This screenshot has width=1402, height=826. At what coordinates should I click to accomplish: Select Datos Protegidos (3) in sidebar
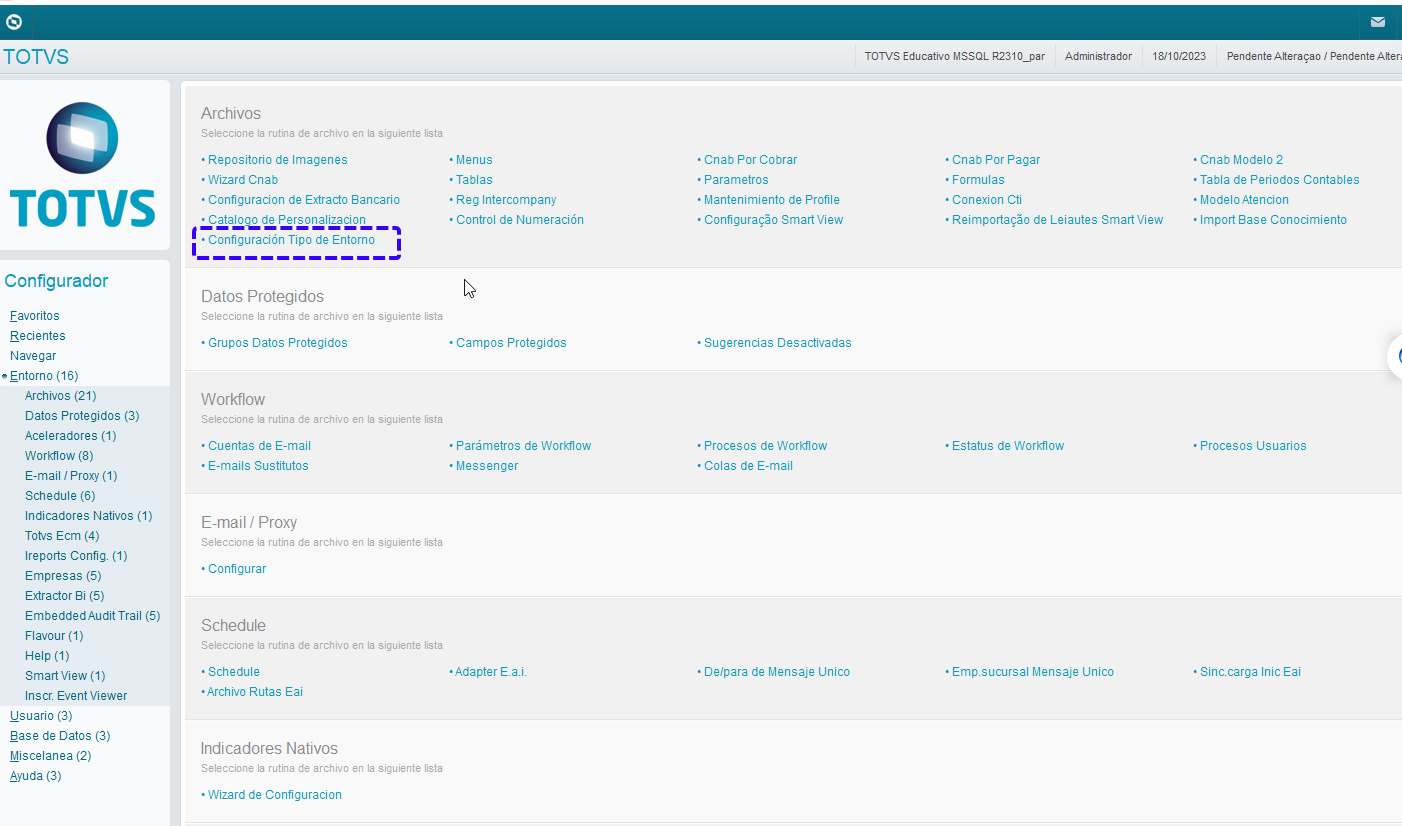click(82, 416)
